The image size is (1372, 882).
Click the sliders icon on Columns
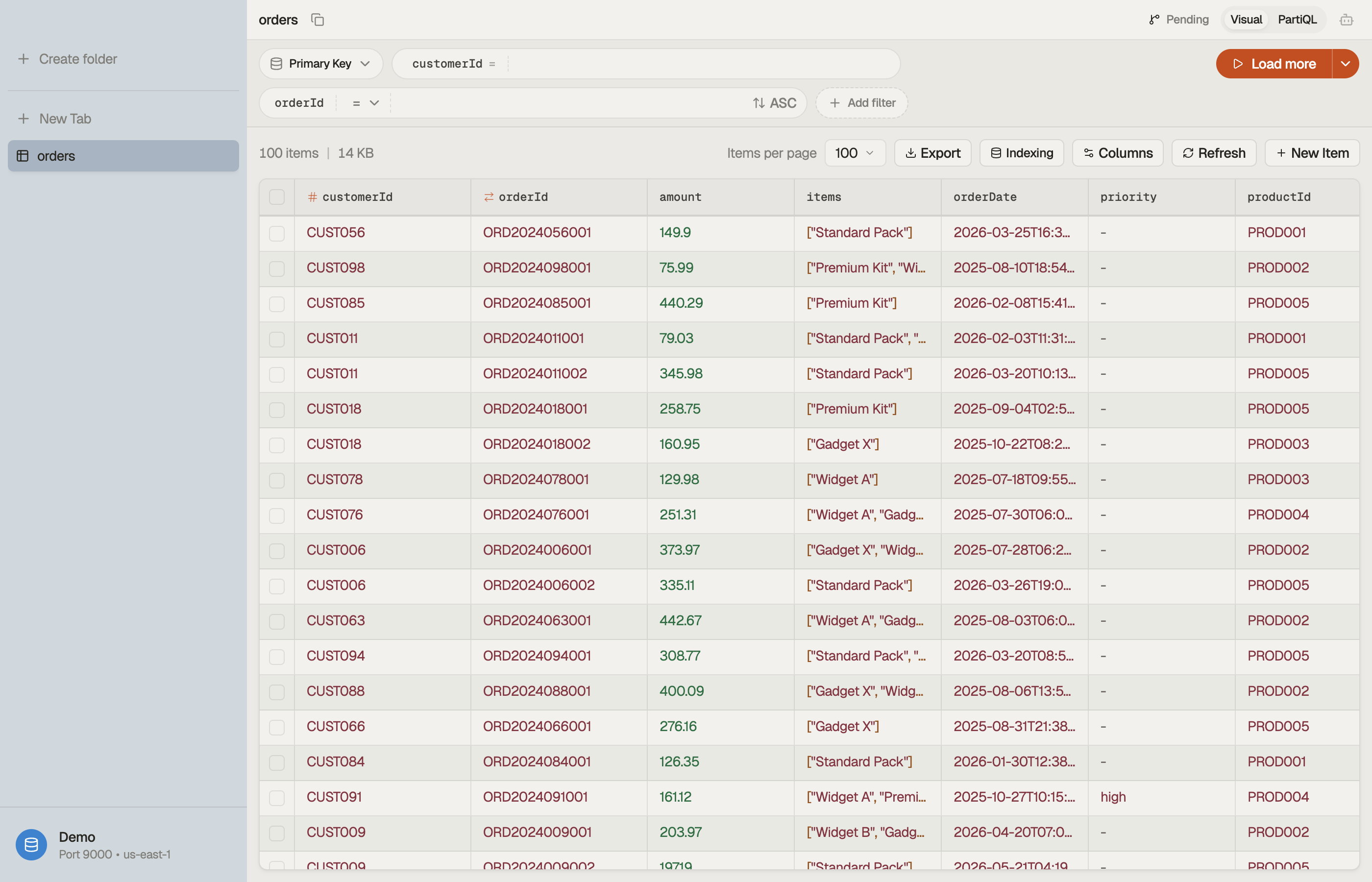[x=1089, y=153]
